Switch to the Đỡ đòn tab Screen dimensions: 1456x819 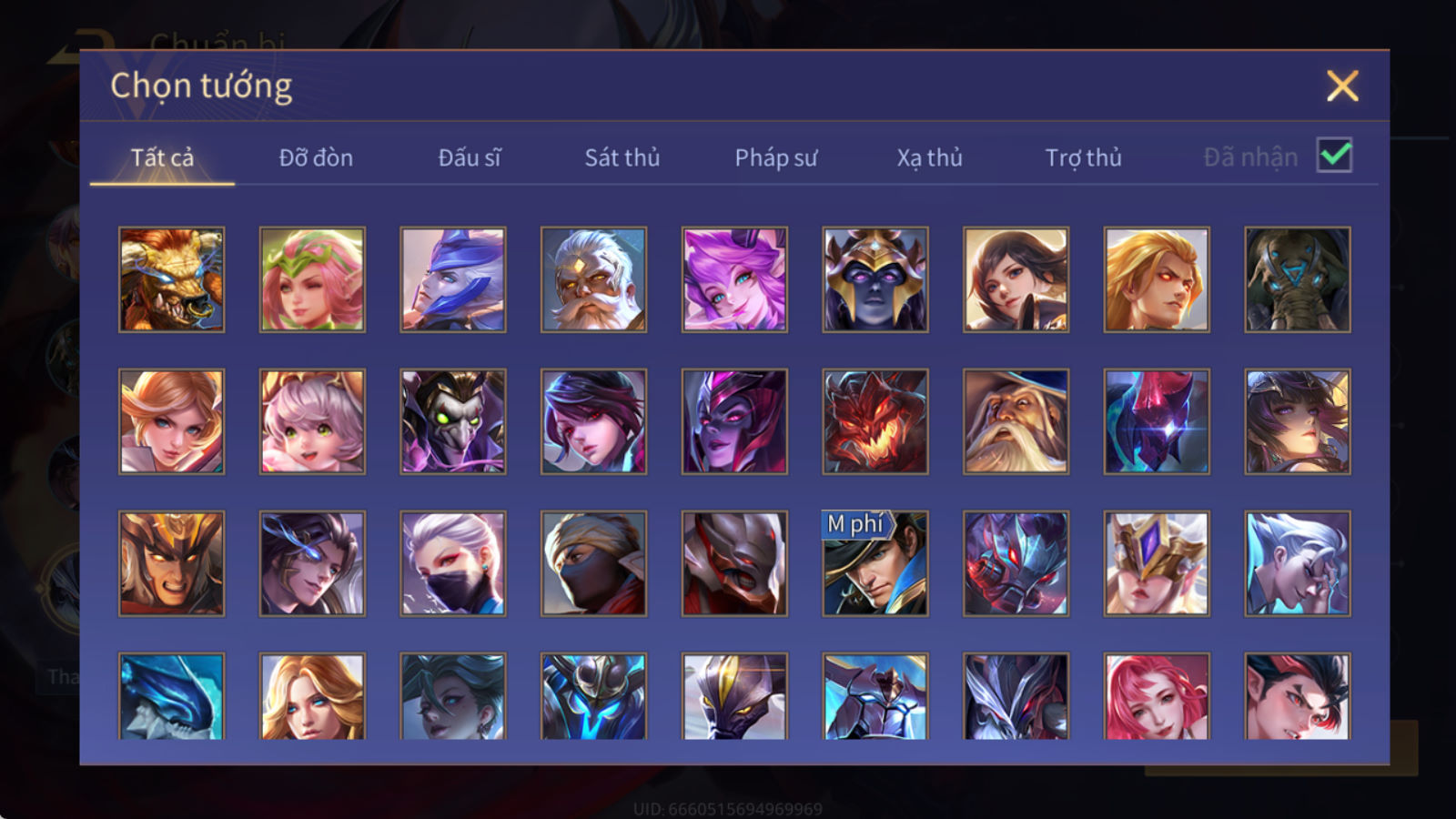(x=316, y=157)
